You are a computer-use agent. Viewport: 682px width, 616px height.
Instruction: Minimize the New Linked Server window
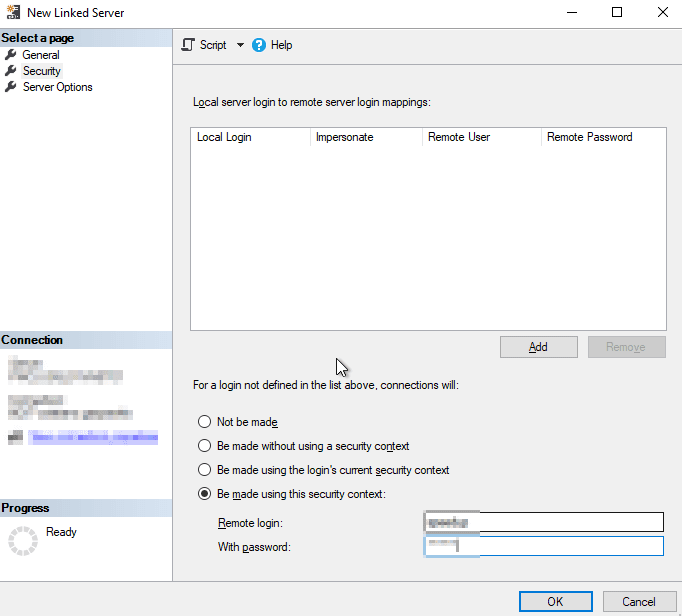[572, 12]
